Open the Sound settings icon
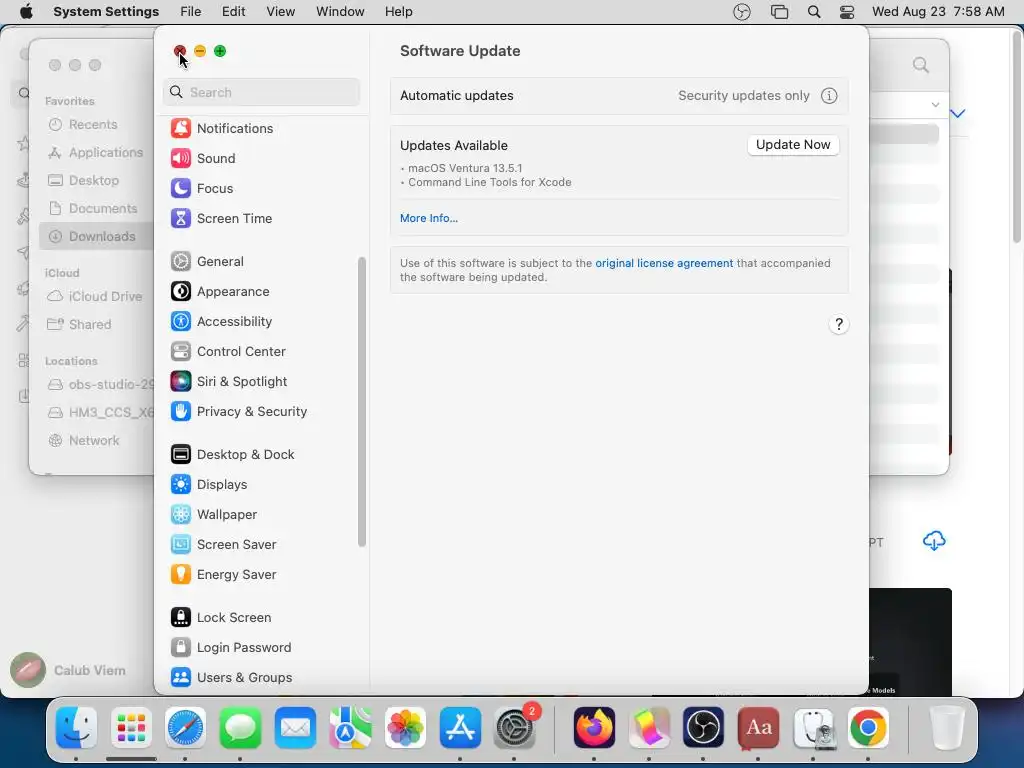 [x=181, y=158]
